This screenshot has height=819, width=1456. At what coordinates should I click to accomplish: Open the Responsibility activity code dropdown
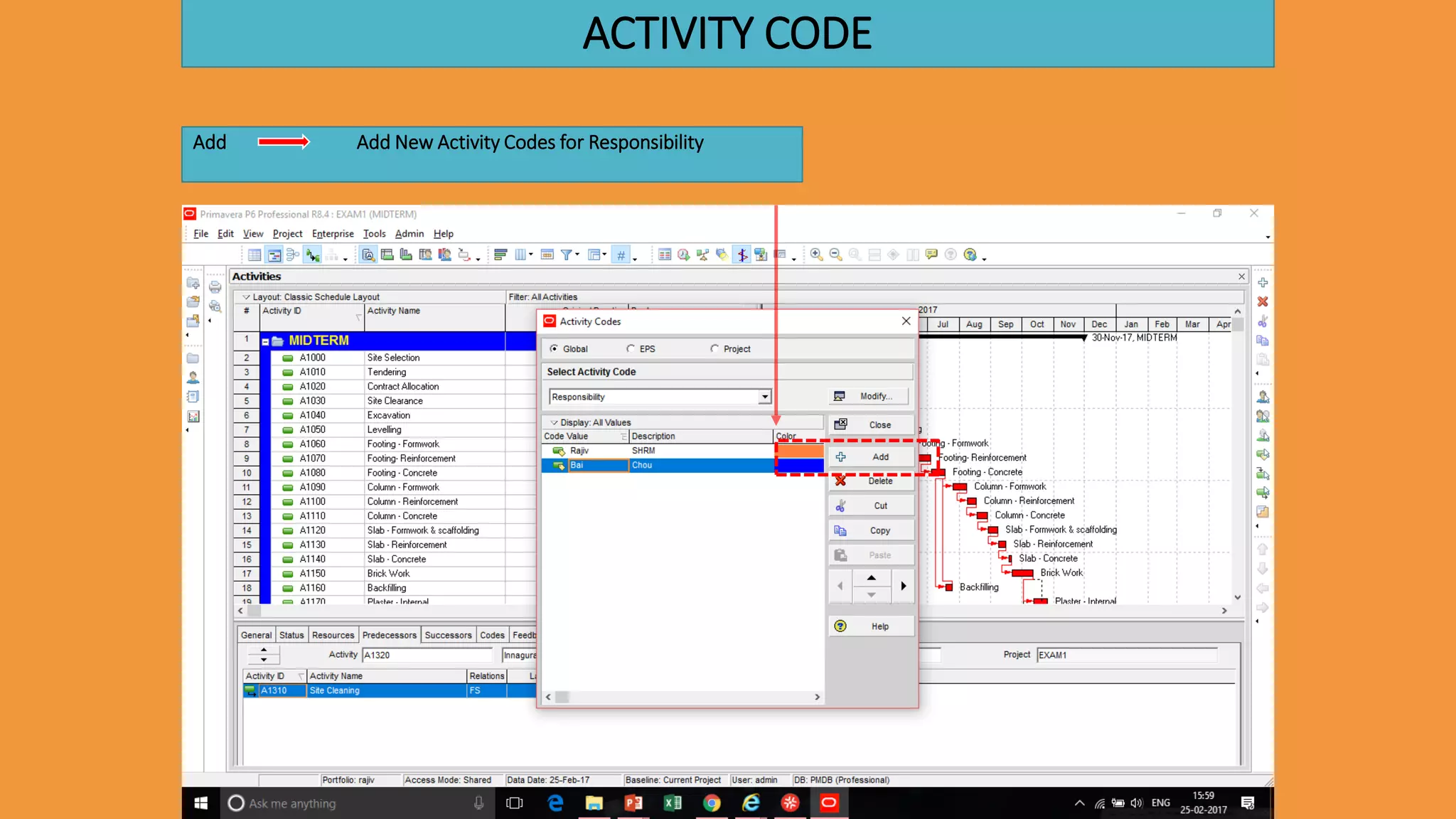click(x=764, y=397)
